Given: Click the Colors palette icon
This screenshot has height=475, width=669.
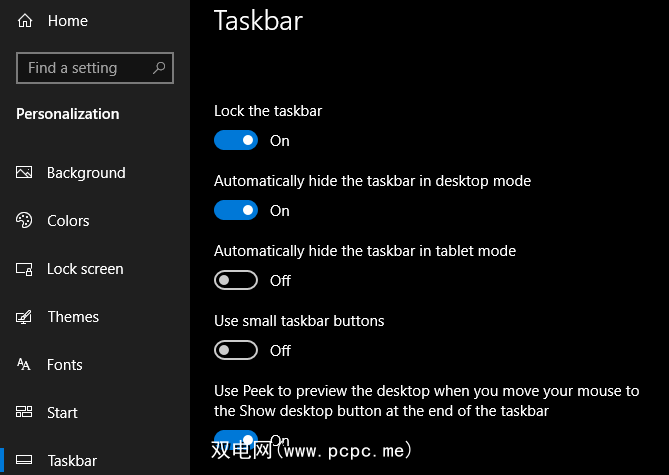Looking at the screenshot, I should coord(25,221).
